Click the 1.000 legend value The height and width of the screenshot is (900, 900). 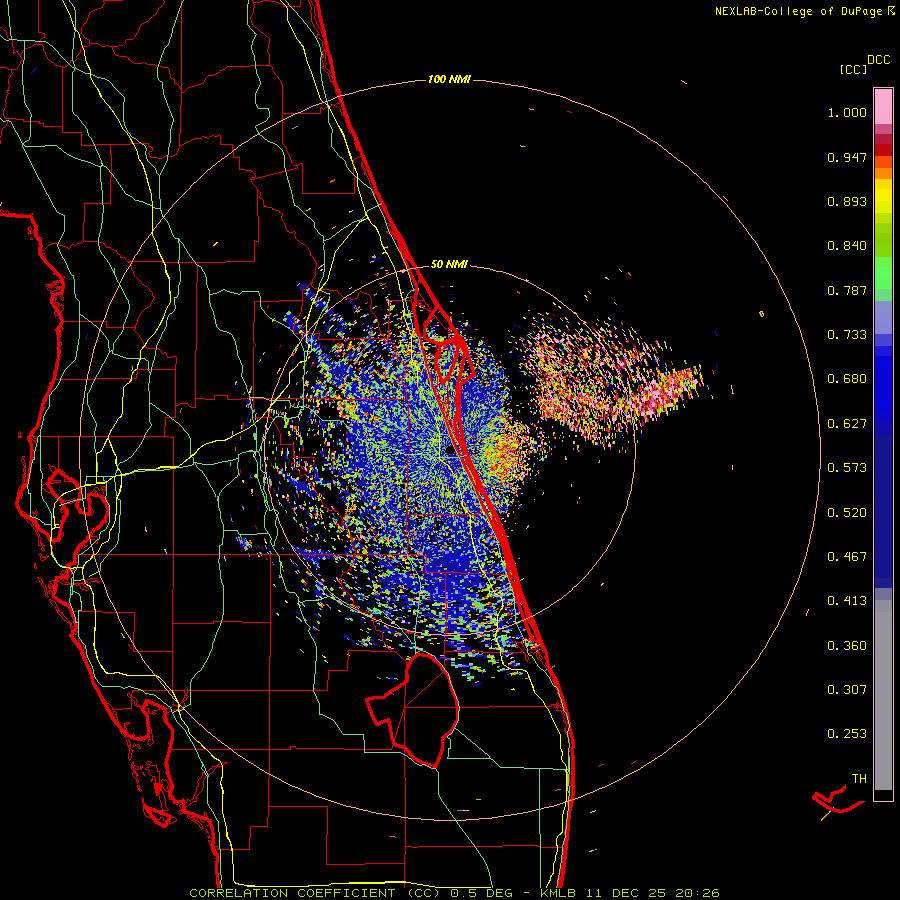[x=847, y=112]
